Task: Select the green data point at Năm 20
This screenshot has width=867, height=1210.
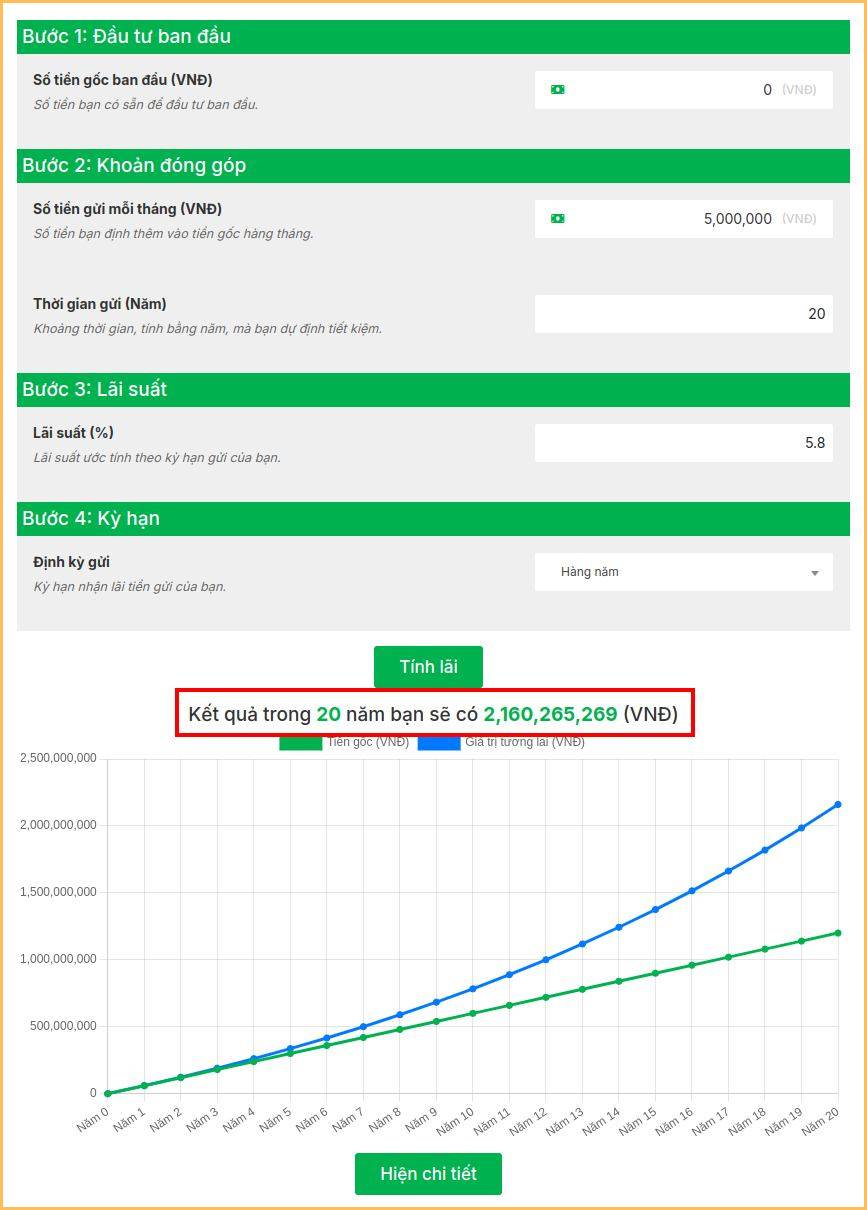Action: tap(838, 933)
